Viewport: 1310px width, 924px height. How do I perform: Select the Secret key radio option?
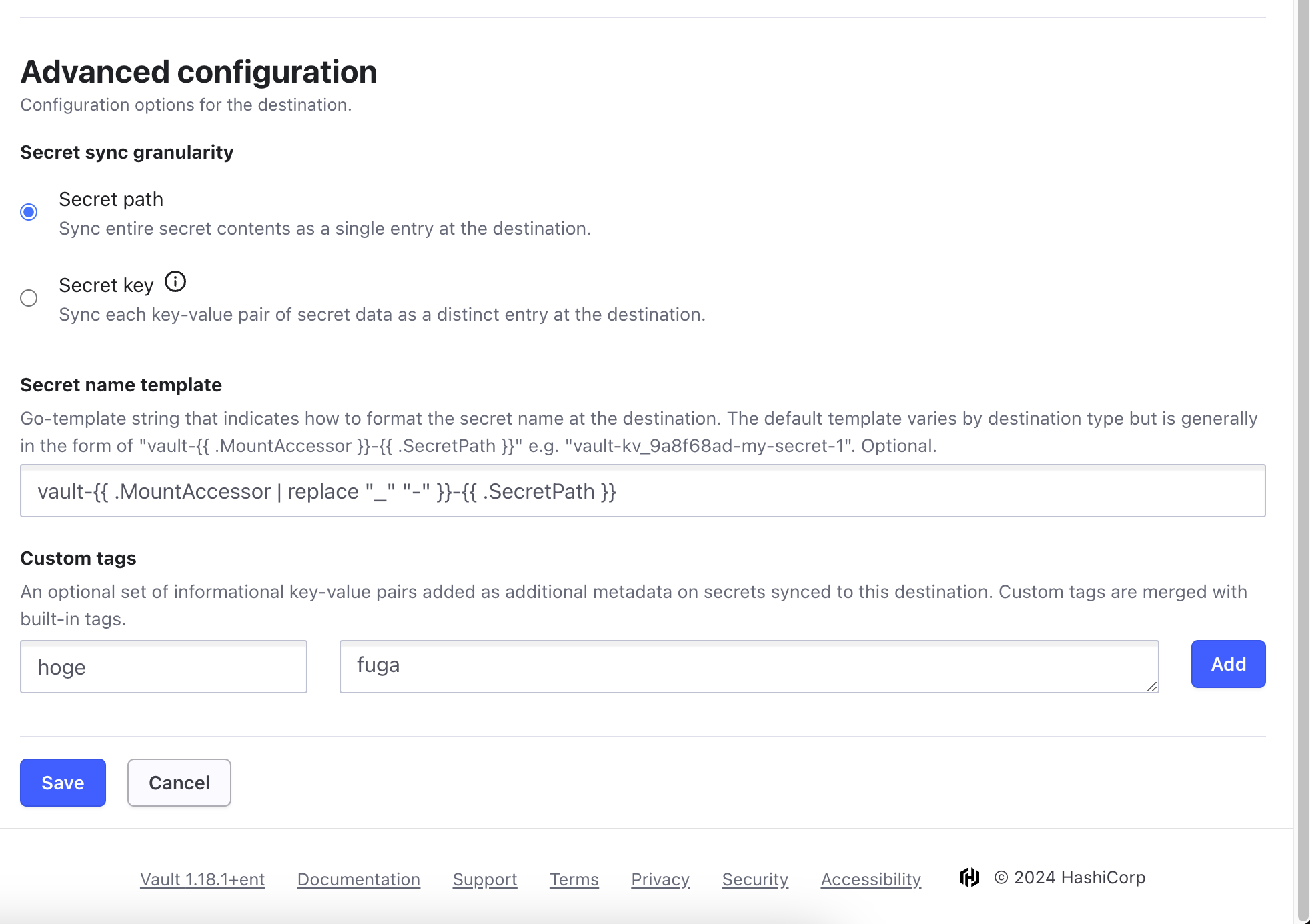pyautogui.click(x=29, y=298)
